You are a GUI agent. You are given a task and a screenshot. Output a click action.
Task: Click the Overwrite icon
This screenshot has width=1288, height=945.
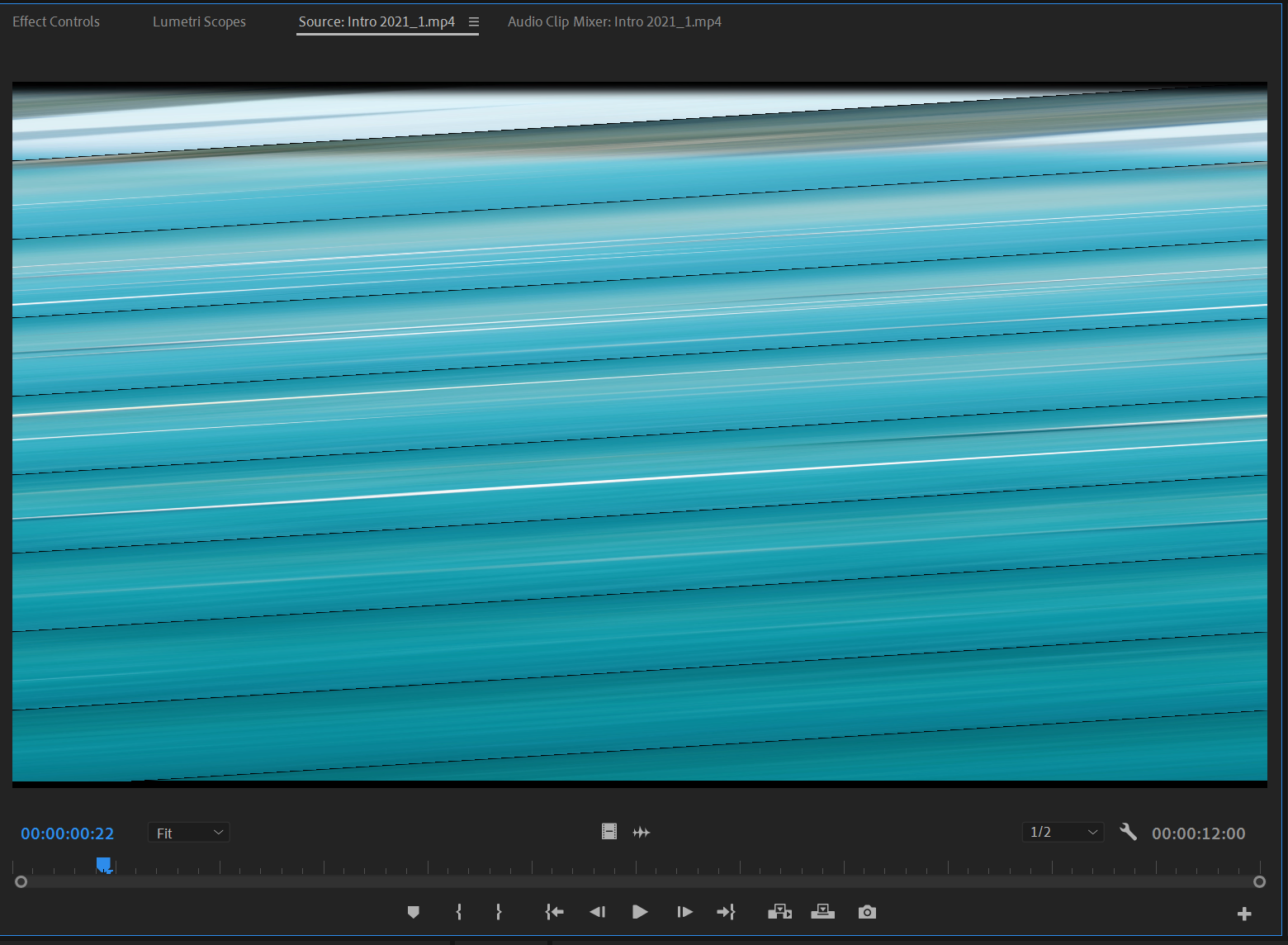(x=822, y=912)
